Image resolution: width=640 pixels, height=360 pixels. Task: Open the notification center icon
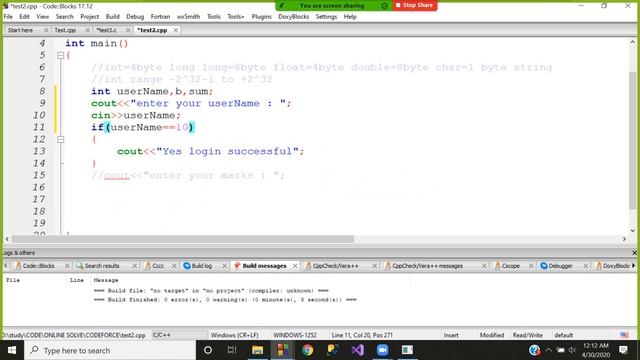[x=623, y=350]
